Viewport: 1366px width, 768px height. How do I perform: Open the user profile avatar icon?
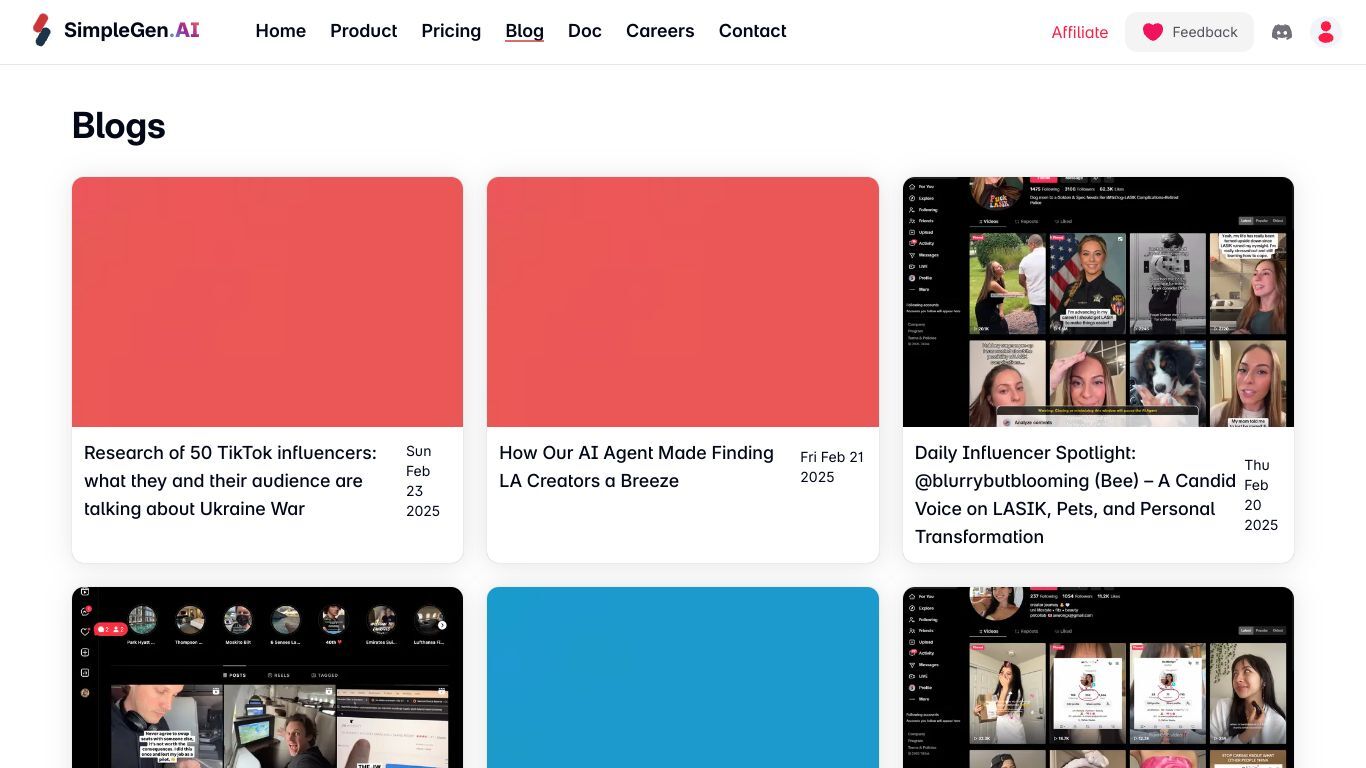point(1326,32)
